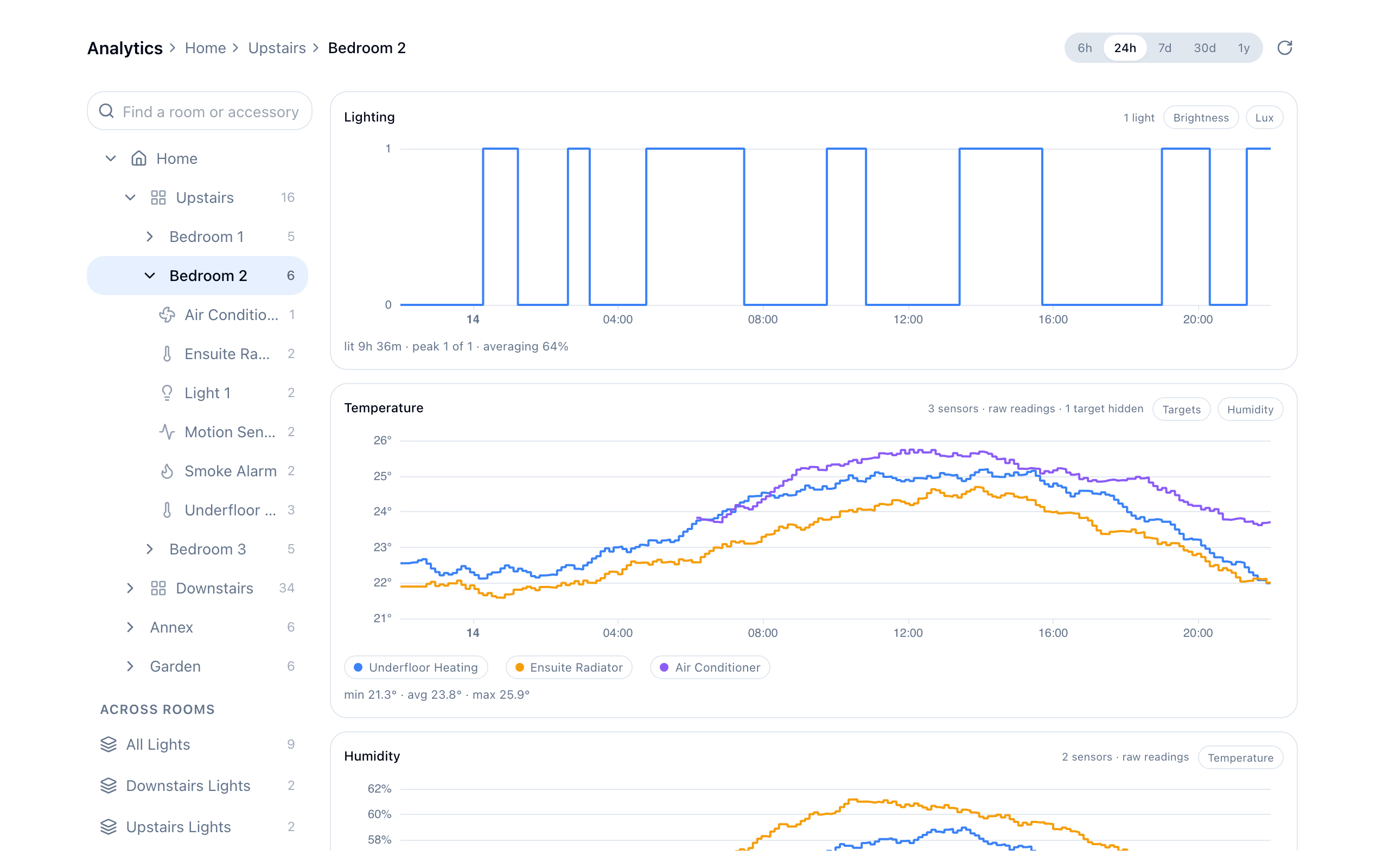Click the purple Air Conditioner color dot
Screen dimensions: 1389x868
[664, 667]
